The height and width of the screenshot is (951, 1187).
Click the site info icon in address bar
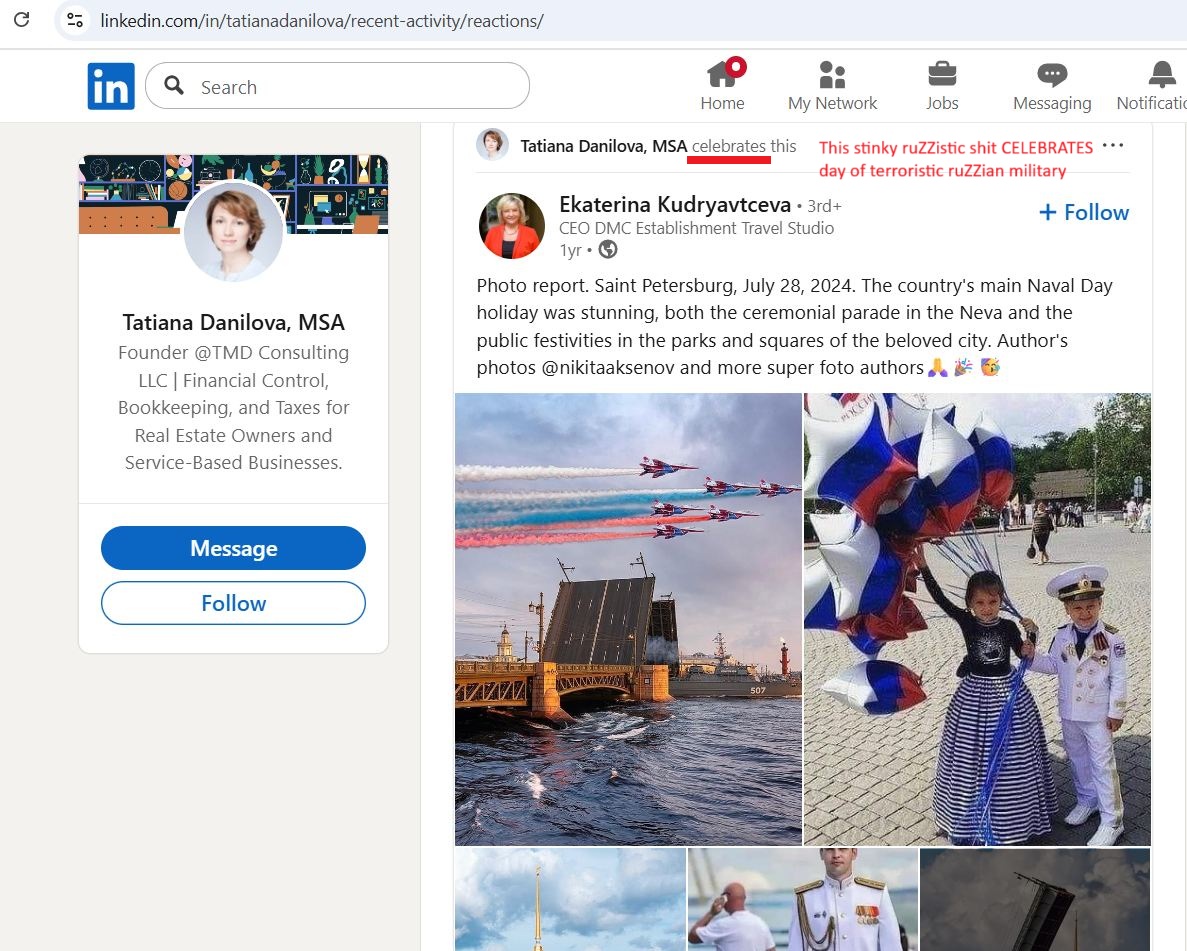(72, 20)
